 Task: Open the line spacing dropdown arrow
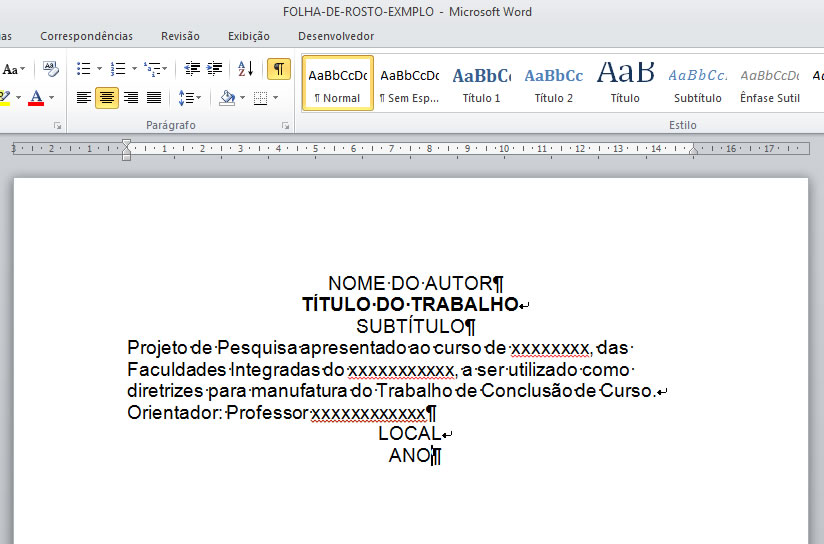pyautogui.click(x=199, y=98)
